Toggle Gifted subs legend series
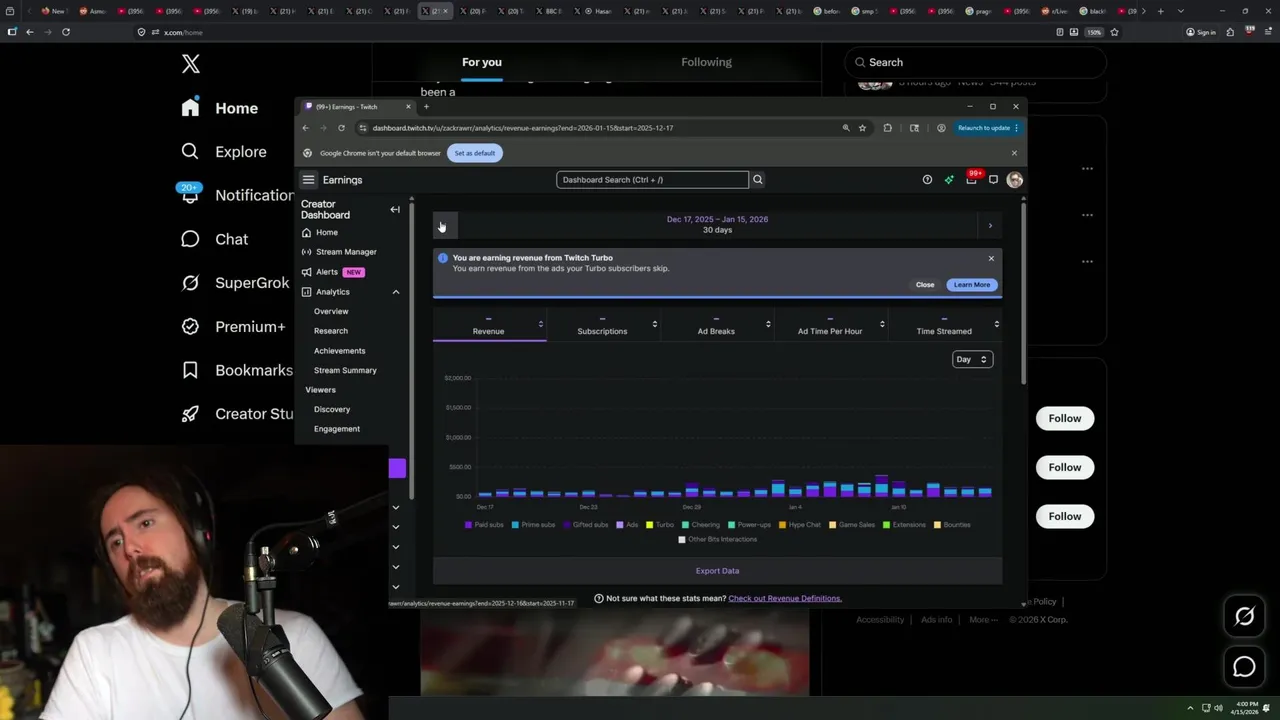 (586, 524)
